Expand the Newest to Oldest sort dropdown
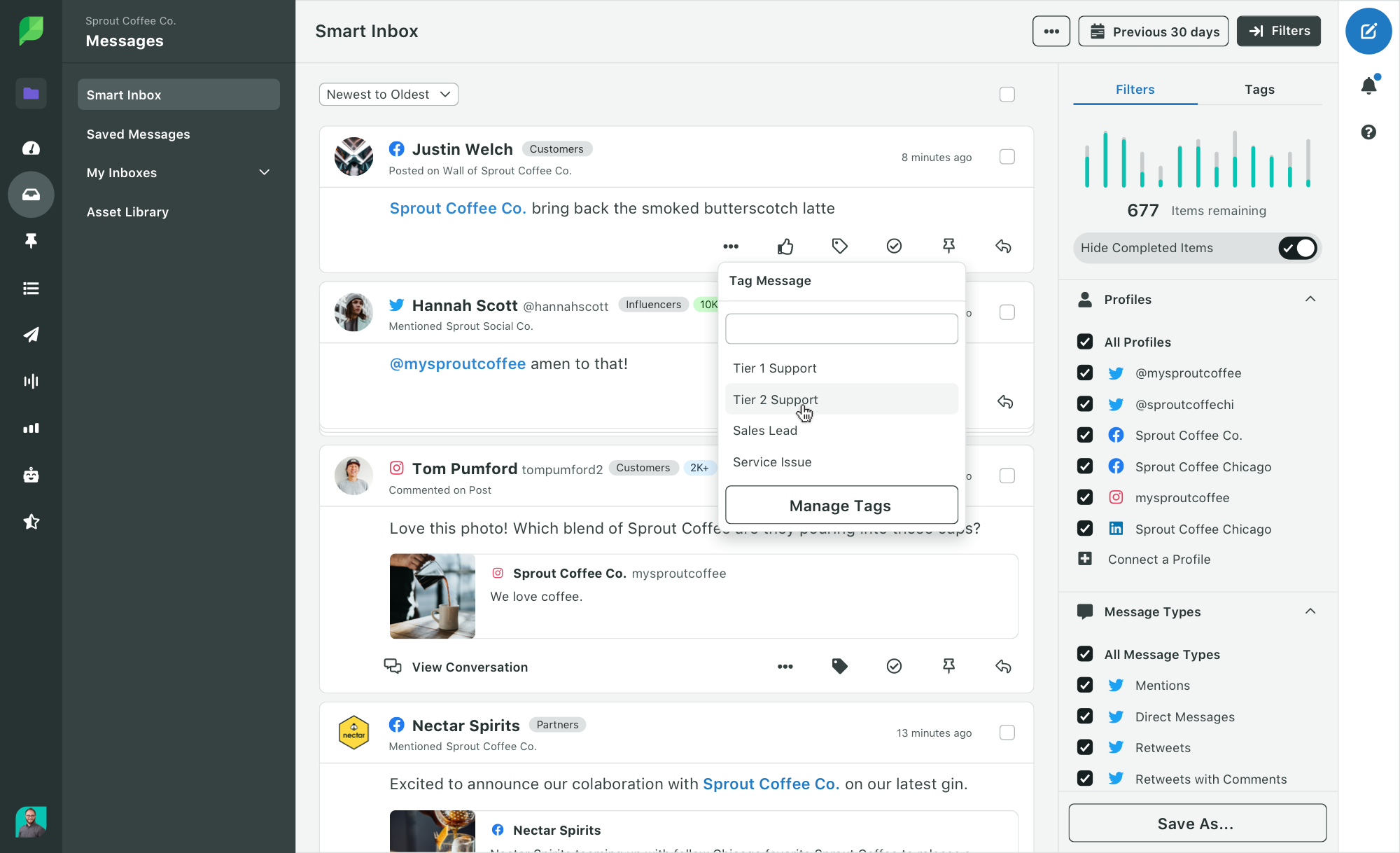Viewport: 1400px width, 853px height. (x=388, y=94)
